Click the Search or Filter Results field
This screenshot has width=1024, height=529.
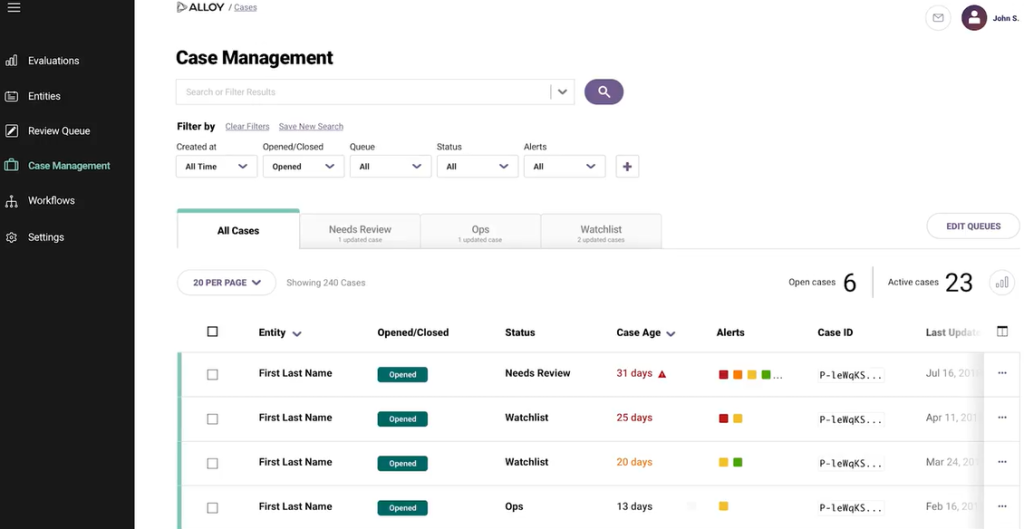[x=363, y=92]
